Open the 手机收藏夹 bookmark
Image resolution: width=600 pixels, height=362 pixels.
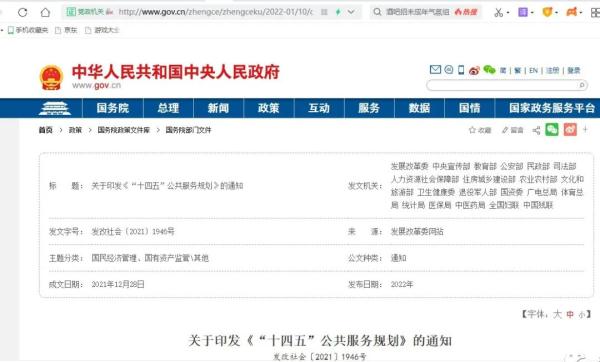[28, 30]
